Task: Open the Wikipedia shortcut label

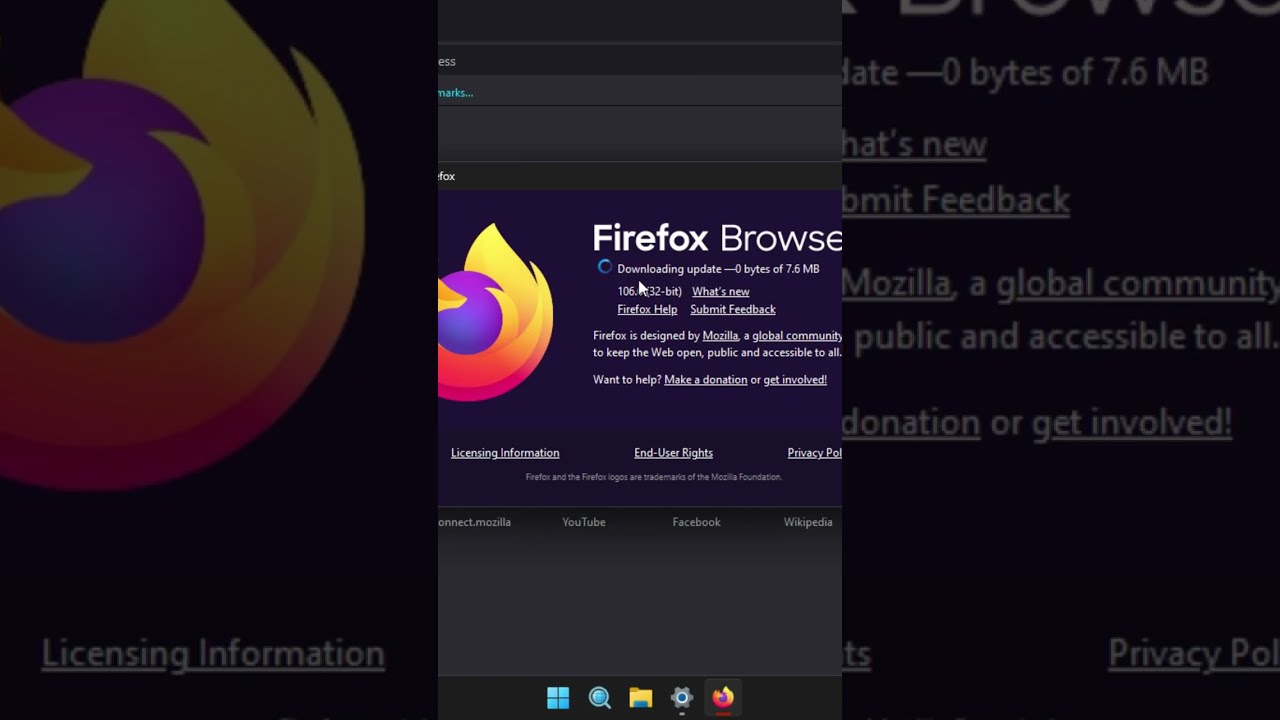Action: pyautogui.click(x=808, y=522)
